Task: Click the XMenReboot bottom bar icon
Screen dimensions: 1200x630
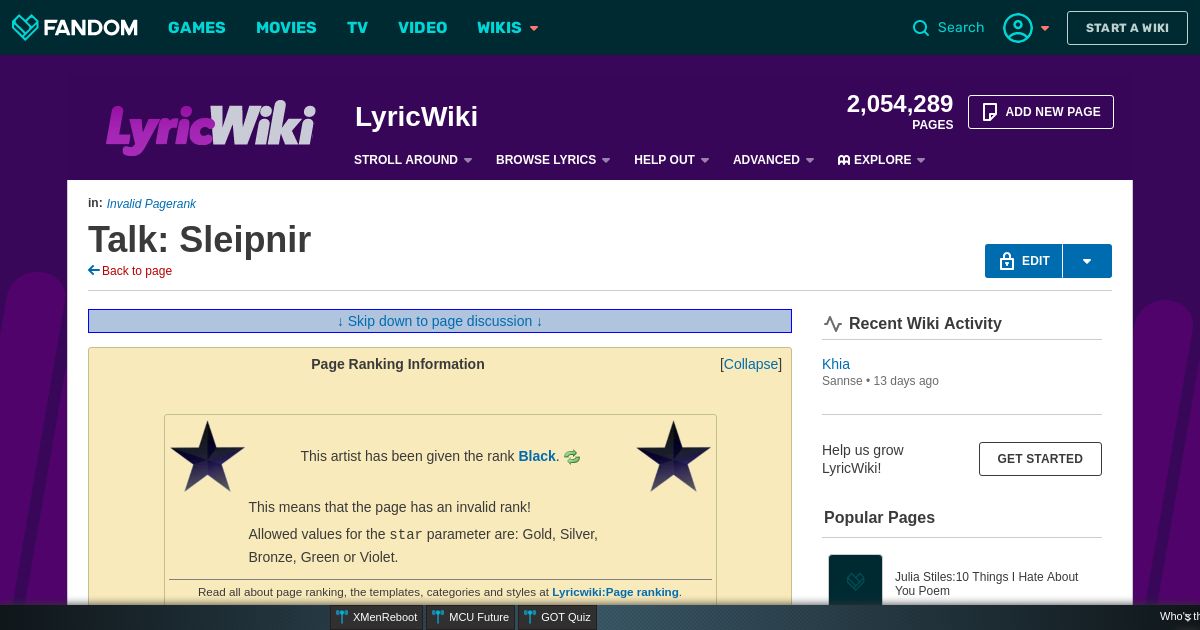Action: click(x=342, y=617)
